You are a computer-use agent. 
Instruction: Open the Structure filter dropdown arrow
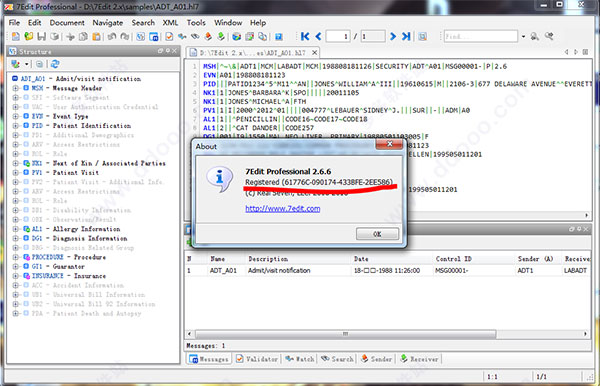pyautogui.click(x=26, y=64)
